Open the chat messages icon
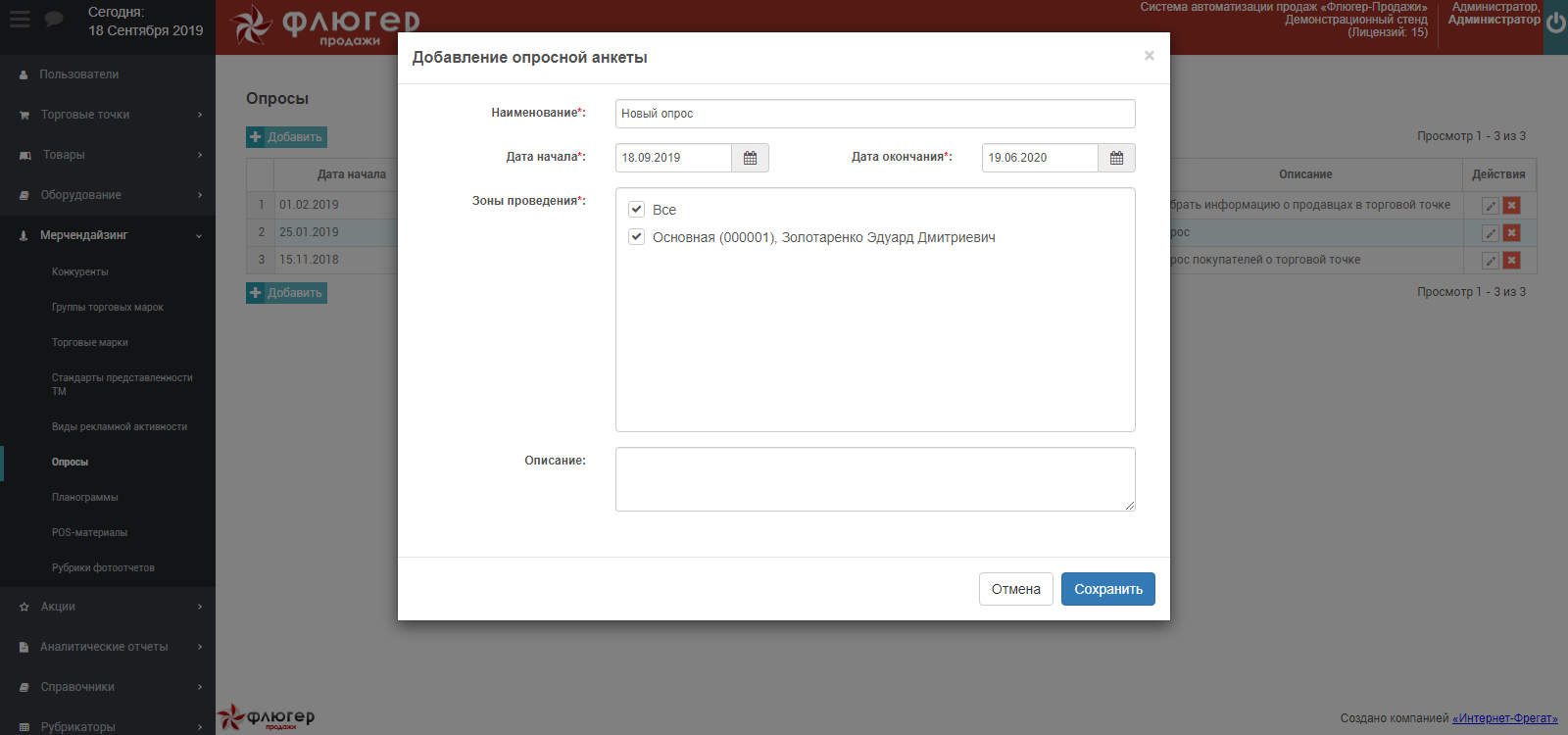 click(54, 20)
